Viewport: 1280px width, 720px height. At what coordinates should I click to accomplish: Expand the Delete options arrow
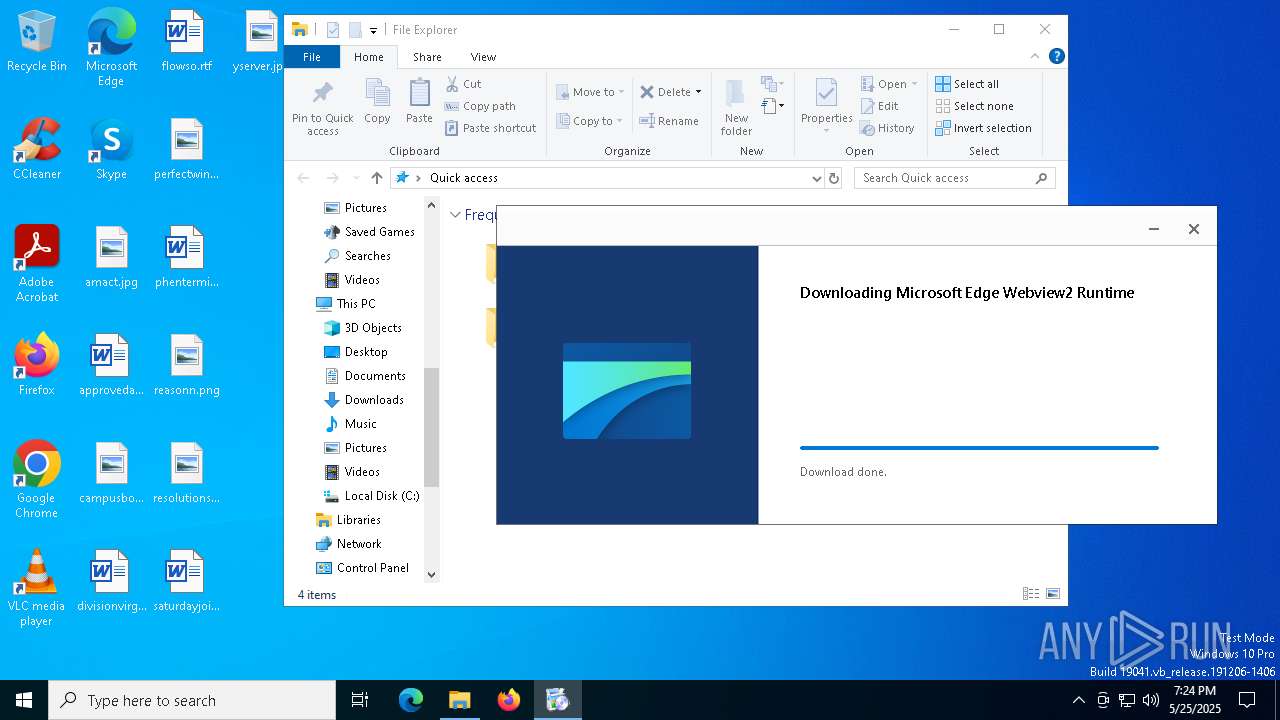point(698,92)
